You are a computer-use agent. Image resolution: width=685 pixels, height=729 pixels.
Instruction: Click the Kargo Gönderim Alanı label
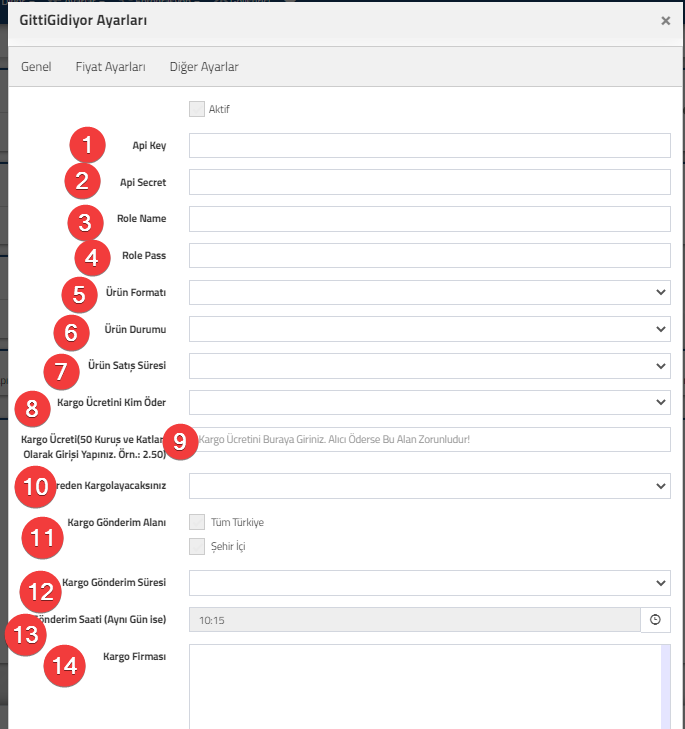tap(117, 523)
